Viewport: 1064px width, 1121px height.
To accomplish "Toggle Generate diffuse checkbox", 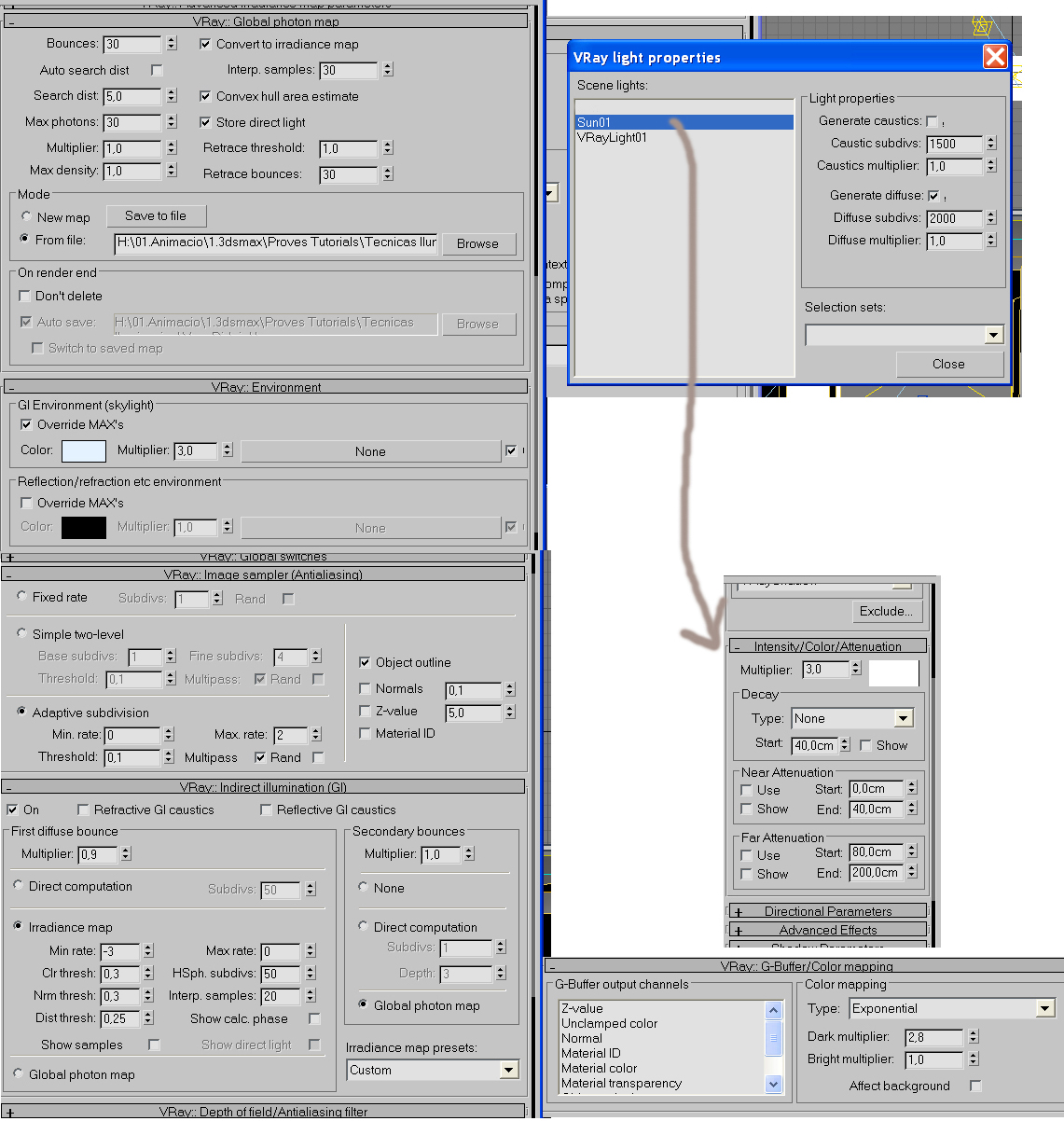I will point(933,196).
